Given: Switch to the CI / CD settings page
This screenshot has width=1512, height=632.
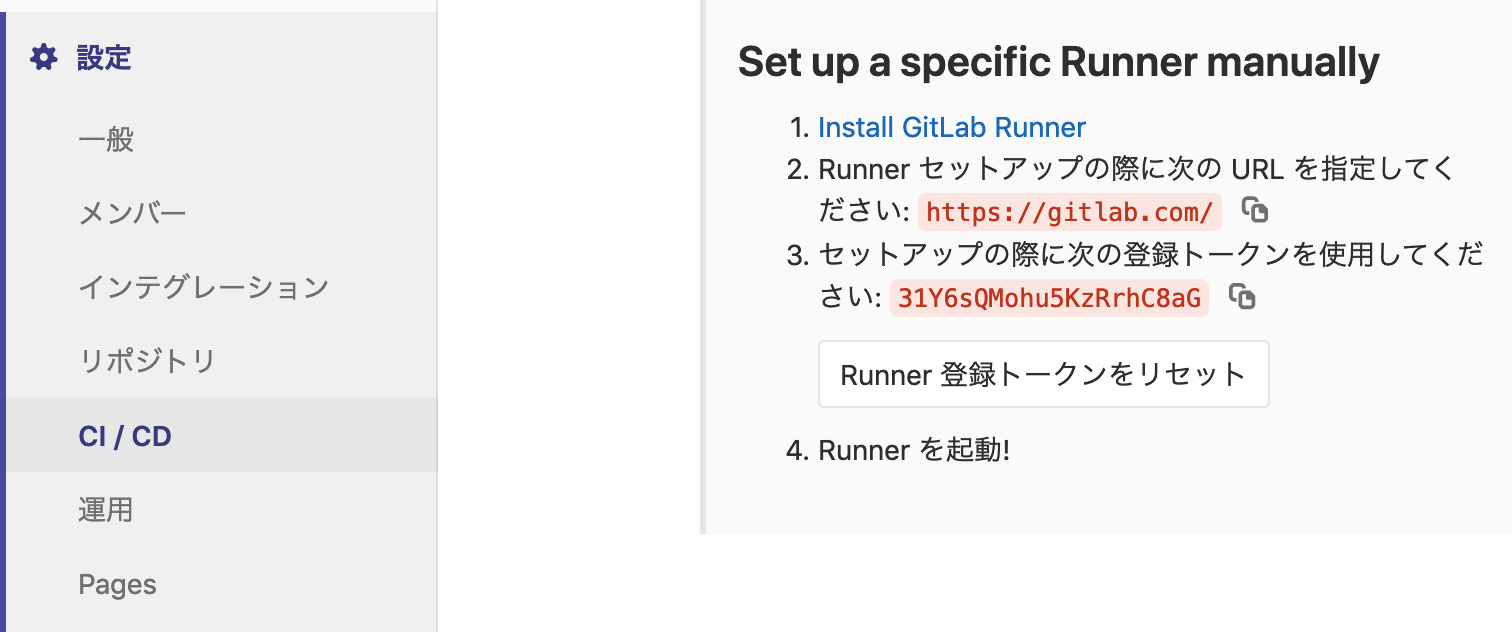Looking at the screenshot, I should (123, 435).
